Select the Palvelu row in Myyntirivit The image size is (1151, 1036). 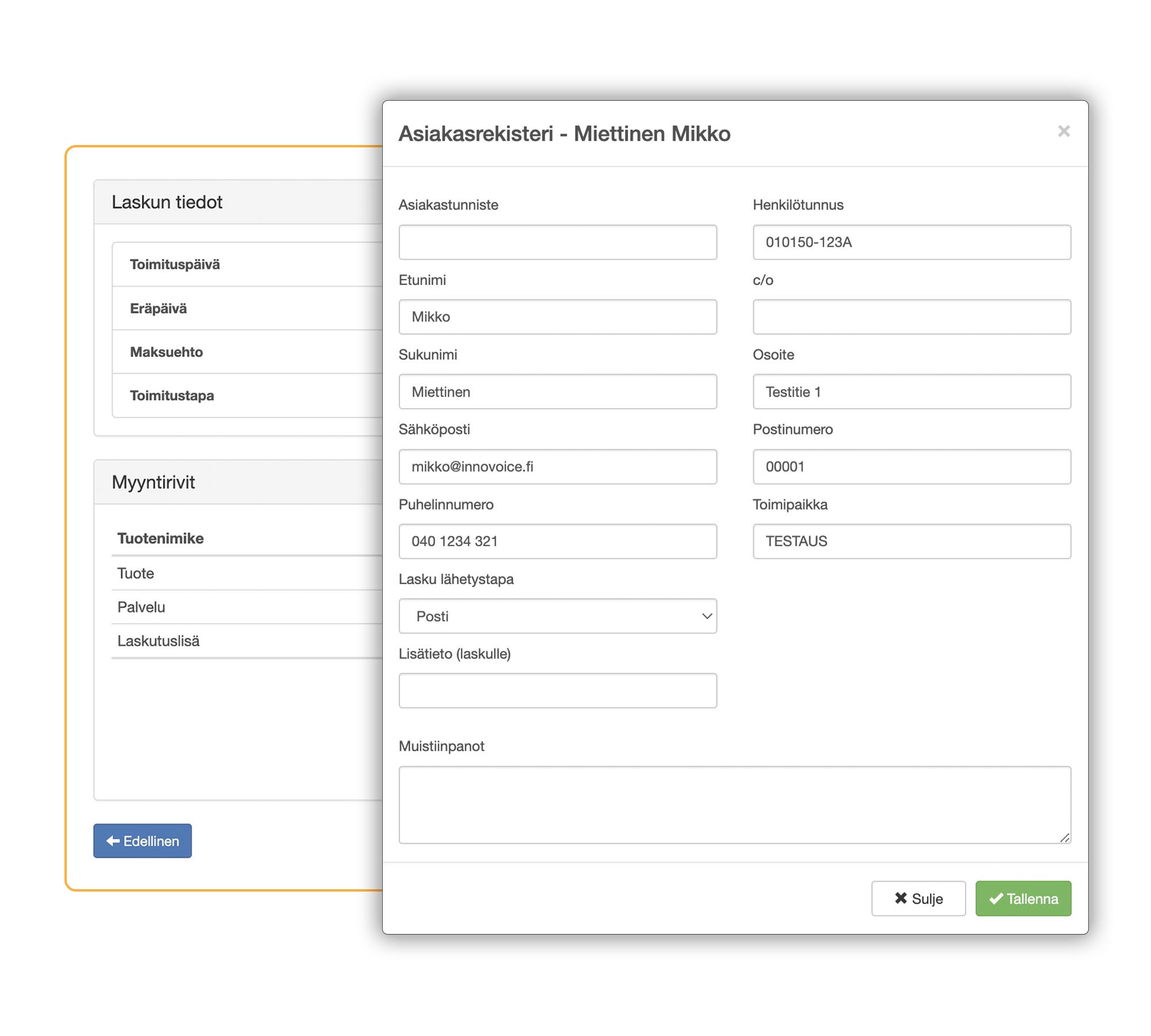pos(247,607)
